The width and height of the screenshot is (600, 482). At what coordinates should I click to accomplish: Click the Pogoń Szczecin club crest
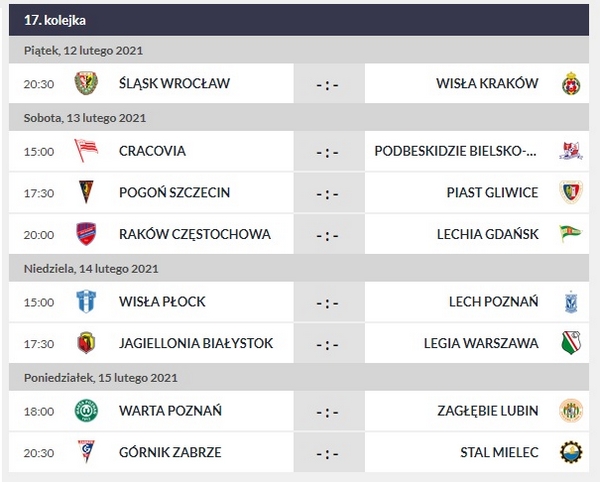point(86,192)
